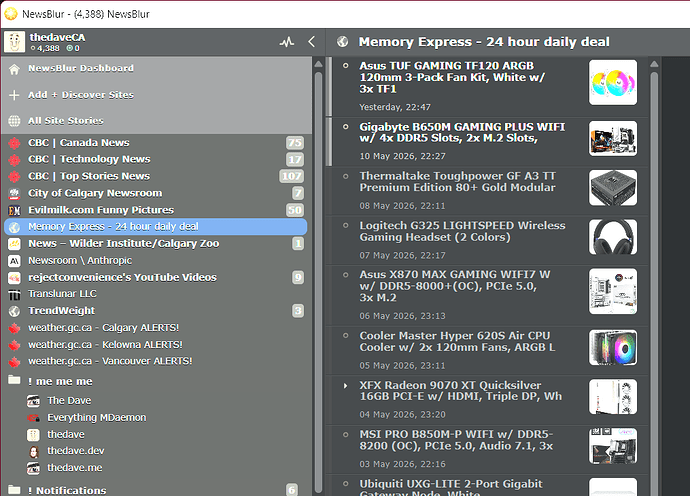Viewport: 690px width, 496px height.
Task: Select the Memory Express 24 hour daily deal feed
Action: pos(156,227)
